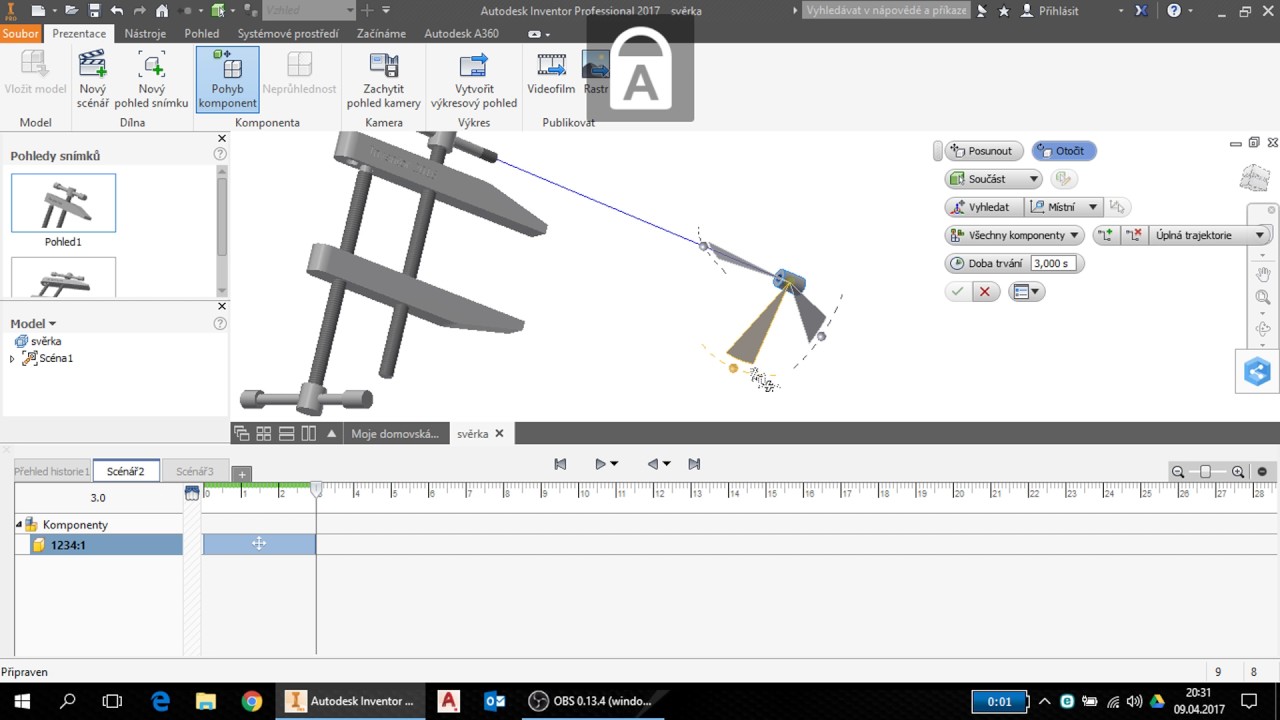The height and width of the screenshot is (720, 1280).
Task: Select the Posunout move mode
Action: pyautogui.click(x=984, y=151)
